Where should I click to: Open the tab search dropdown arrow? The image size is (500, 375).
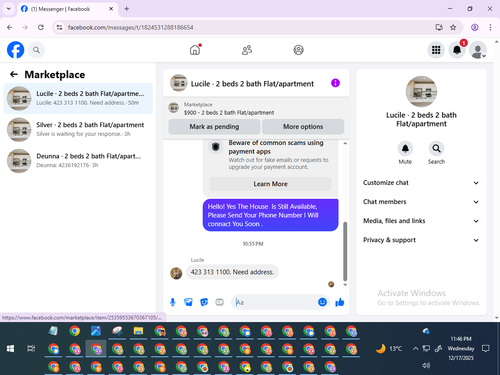click(9, 9)
